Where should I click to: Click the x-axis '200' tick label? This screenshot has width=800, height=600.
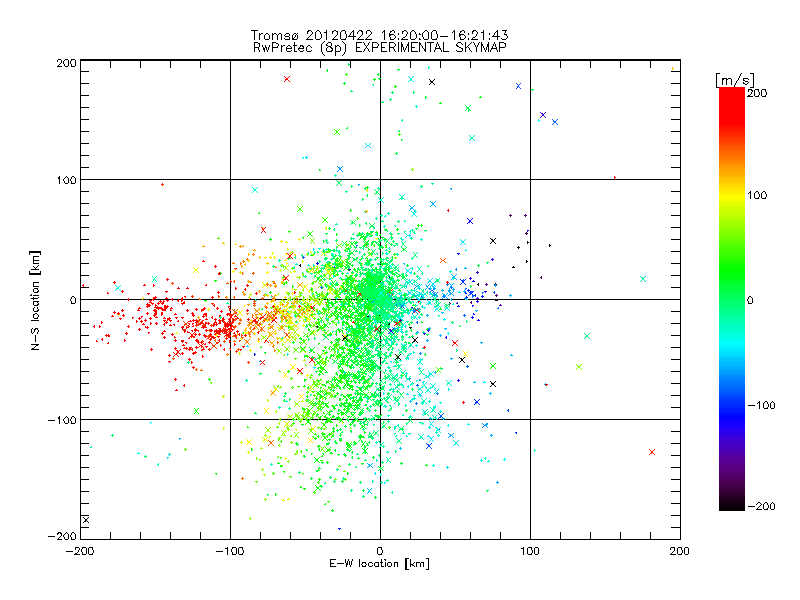coord(680,551)
